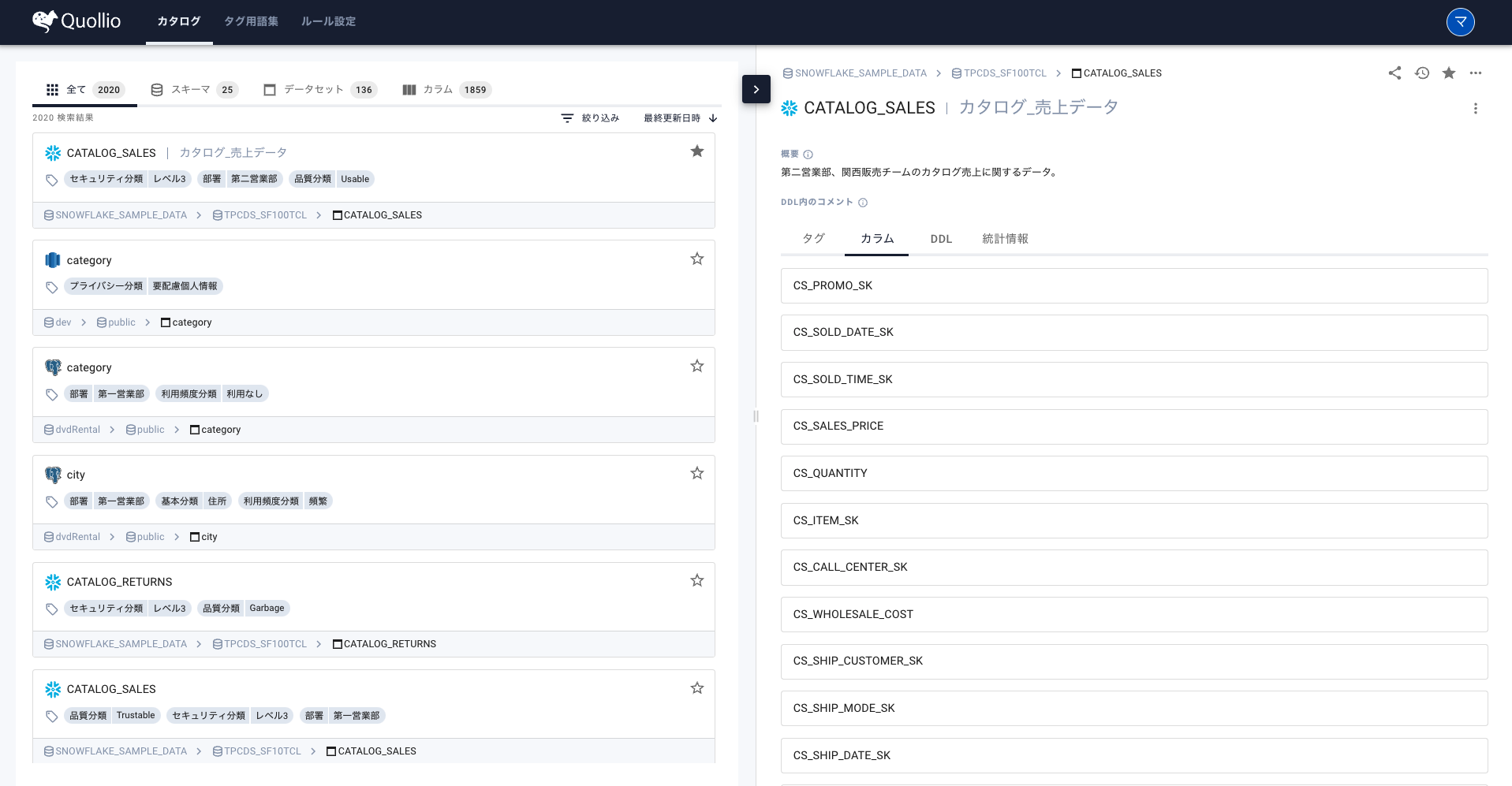Click the Snowflake icon beside CATALOG_RETURNS
The height and width of the screenshot is (786, 1512).
(x=53, y=582)
